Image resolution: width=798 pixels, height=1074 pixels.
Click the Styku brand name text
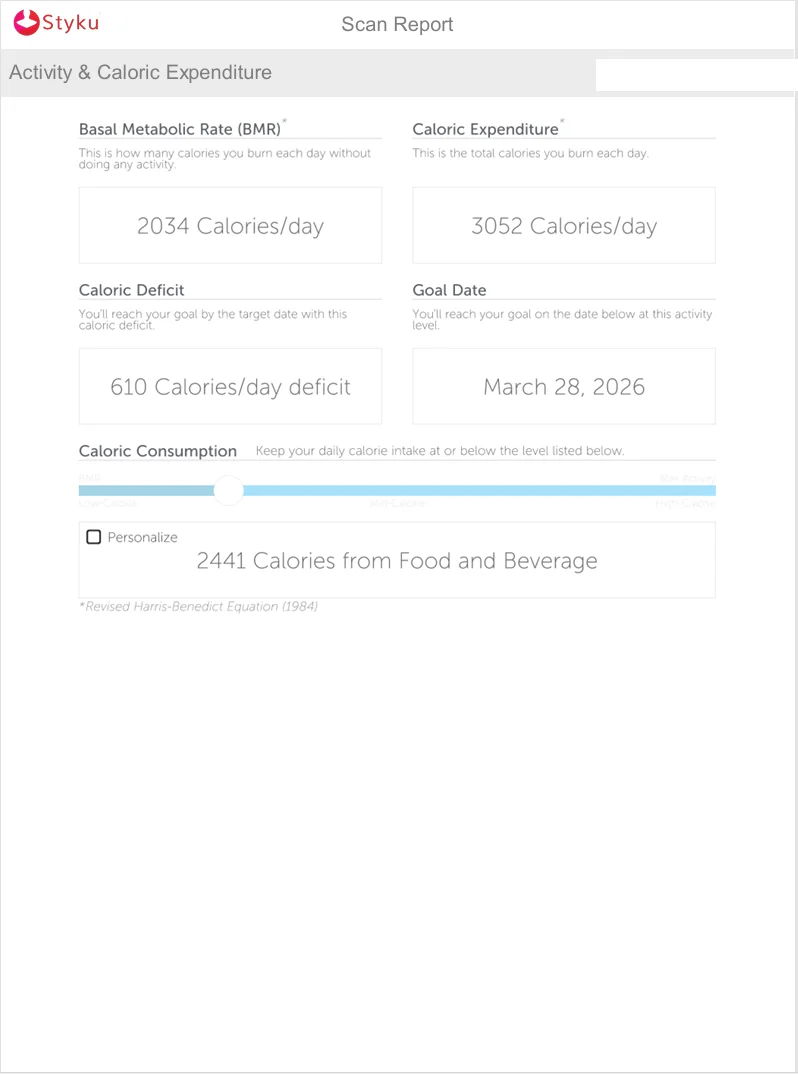(x=71, y=23)
